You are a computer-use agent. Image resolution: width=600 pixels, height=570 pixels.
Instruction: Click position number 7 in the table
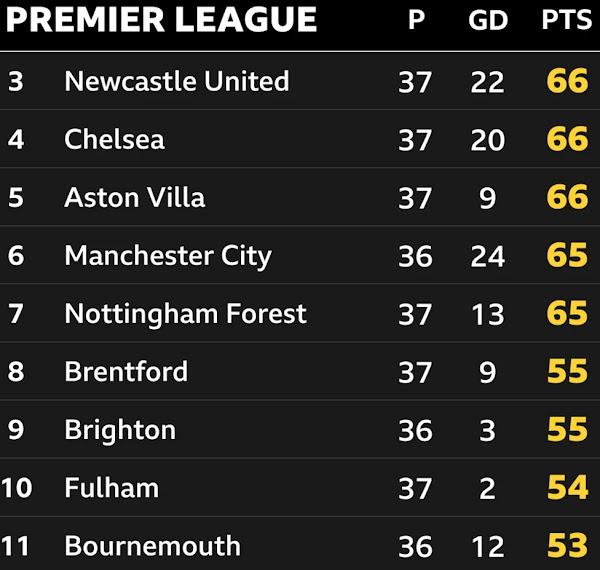click(16, 314)
